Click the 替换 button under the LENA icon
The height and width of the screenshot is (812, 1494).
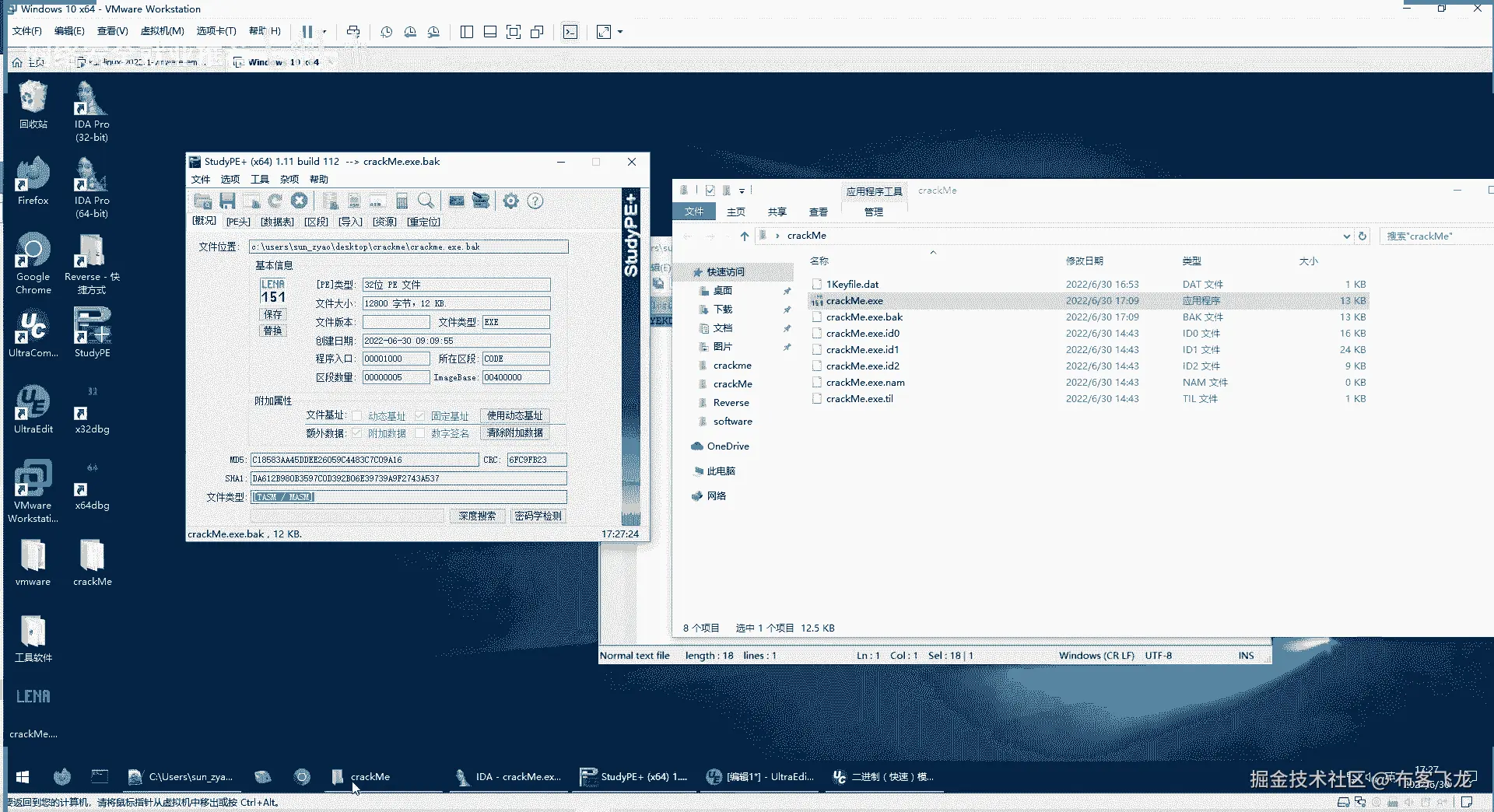(x=273, y=331)
